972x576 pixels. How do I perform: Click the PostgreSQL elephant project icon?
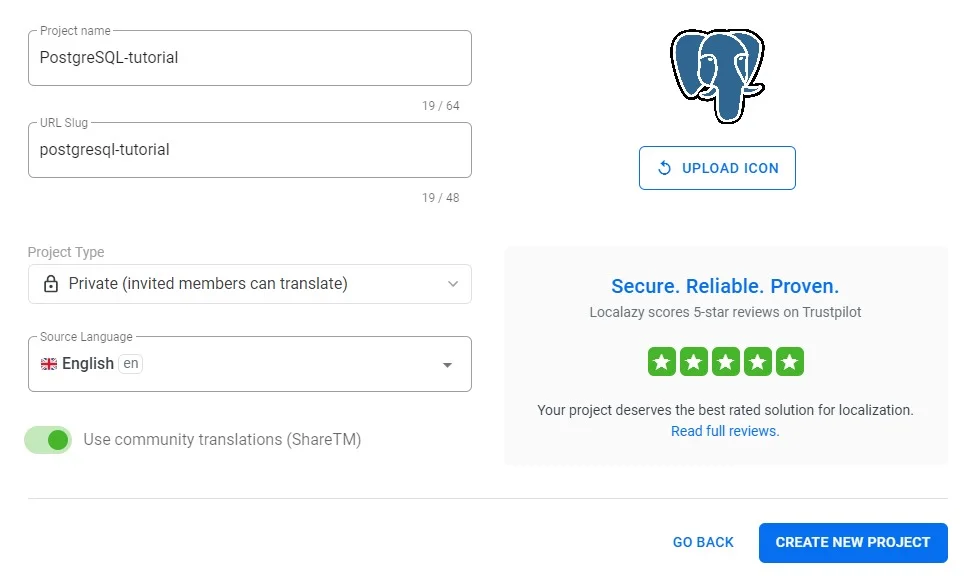(x=717, y=77)
